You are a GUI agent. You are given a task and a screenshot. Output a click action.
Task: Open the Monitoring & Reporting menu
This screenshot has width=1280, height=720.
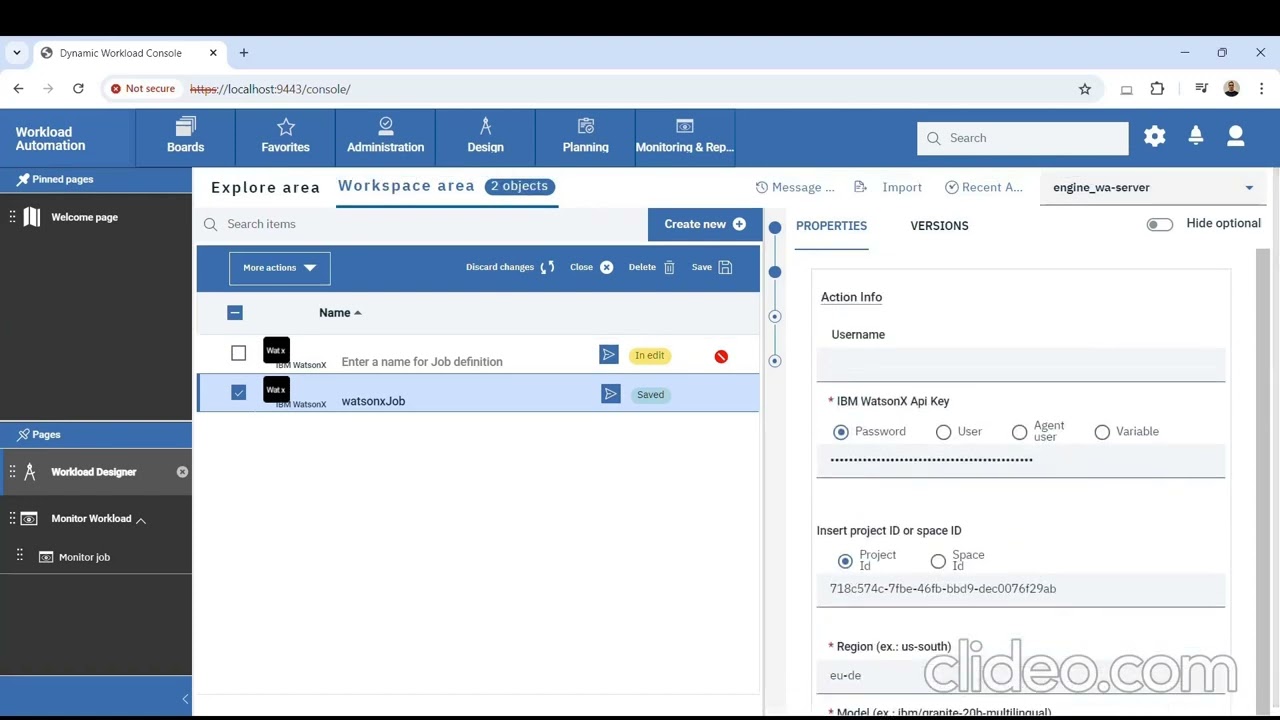click(x=685, y=137)
